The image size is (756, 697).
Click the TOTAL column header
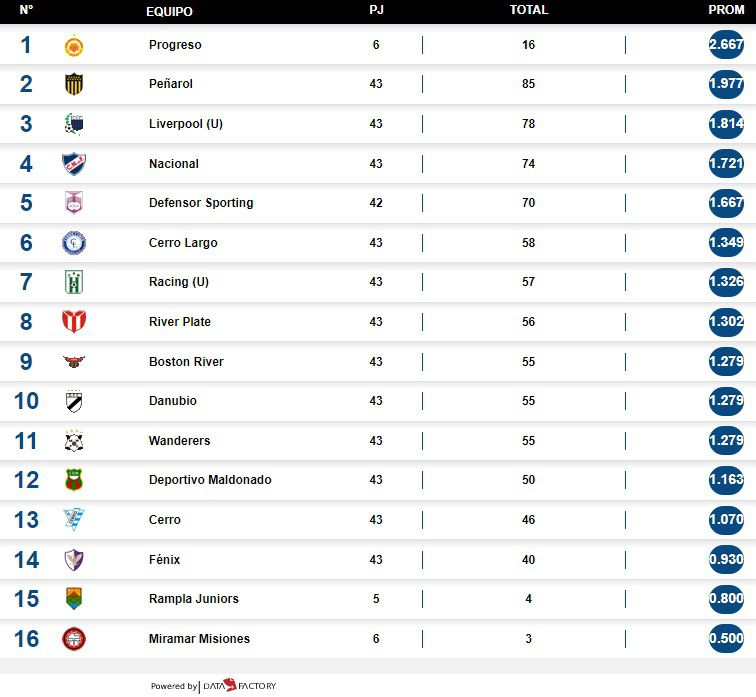tap(529, 10)
